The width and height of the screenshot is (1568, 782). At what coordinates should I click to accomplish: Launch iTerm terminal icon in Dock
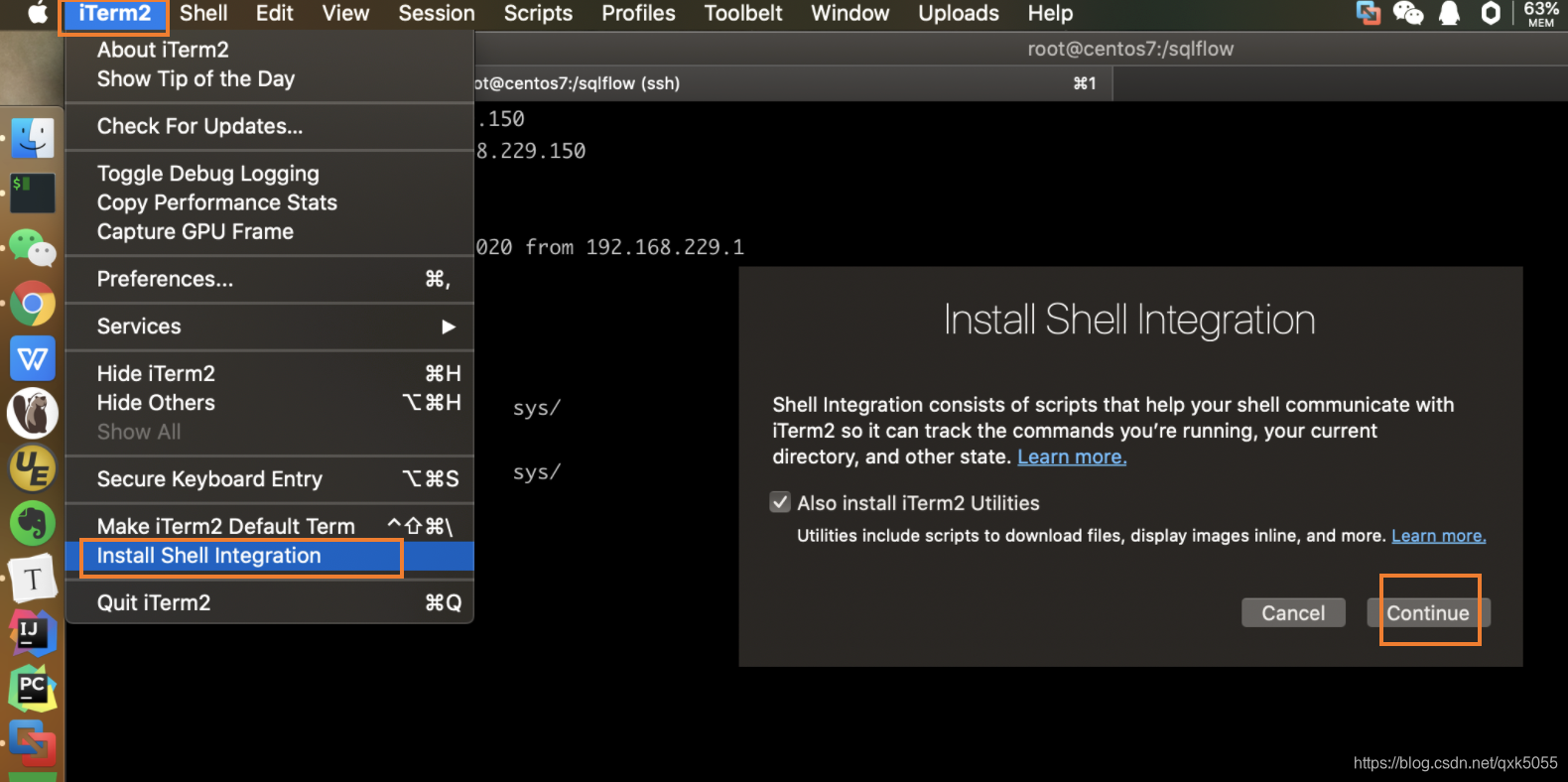pos(33,193)
